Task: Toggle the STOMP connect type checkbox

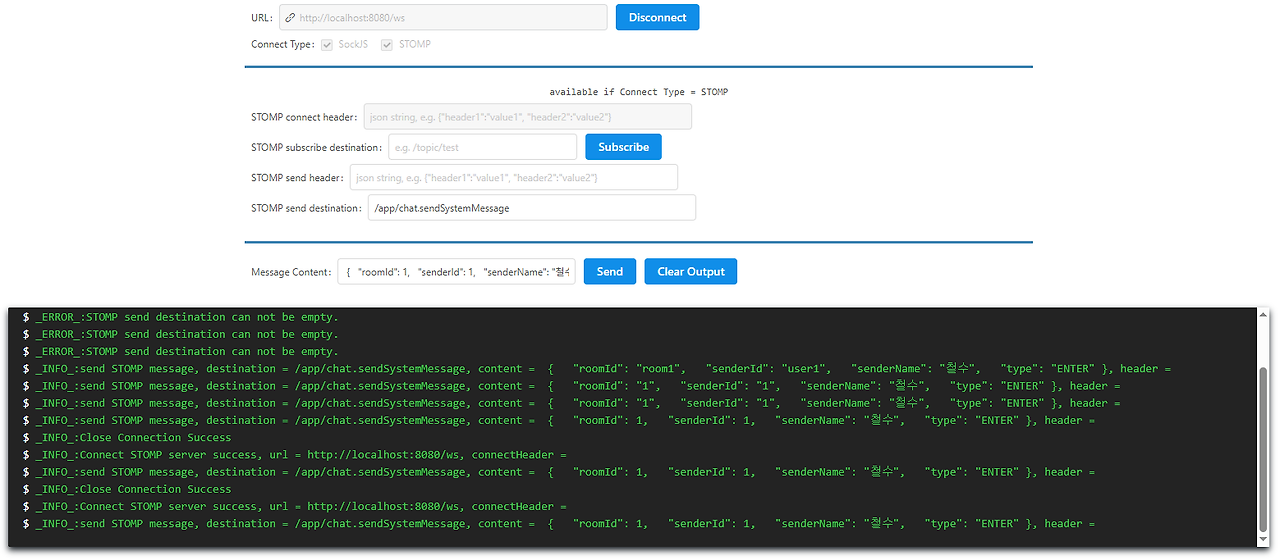Action: point(387,44)
